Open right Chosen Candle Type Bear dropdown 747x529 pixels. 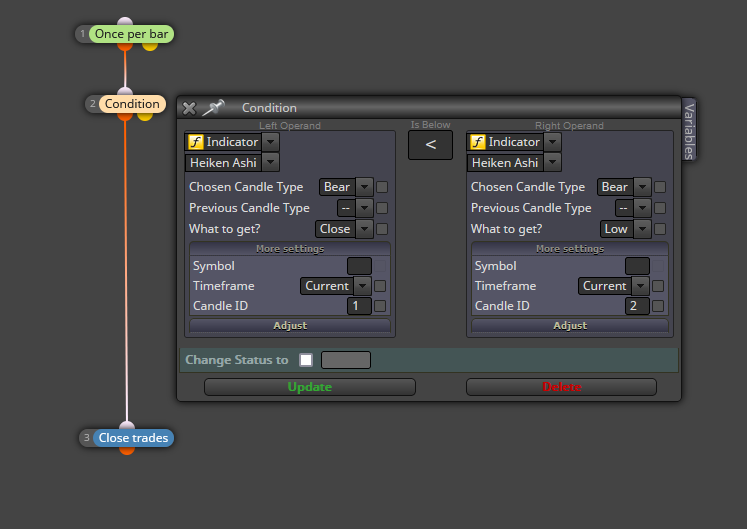642,187
